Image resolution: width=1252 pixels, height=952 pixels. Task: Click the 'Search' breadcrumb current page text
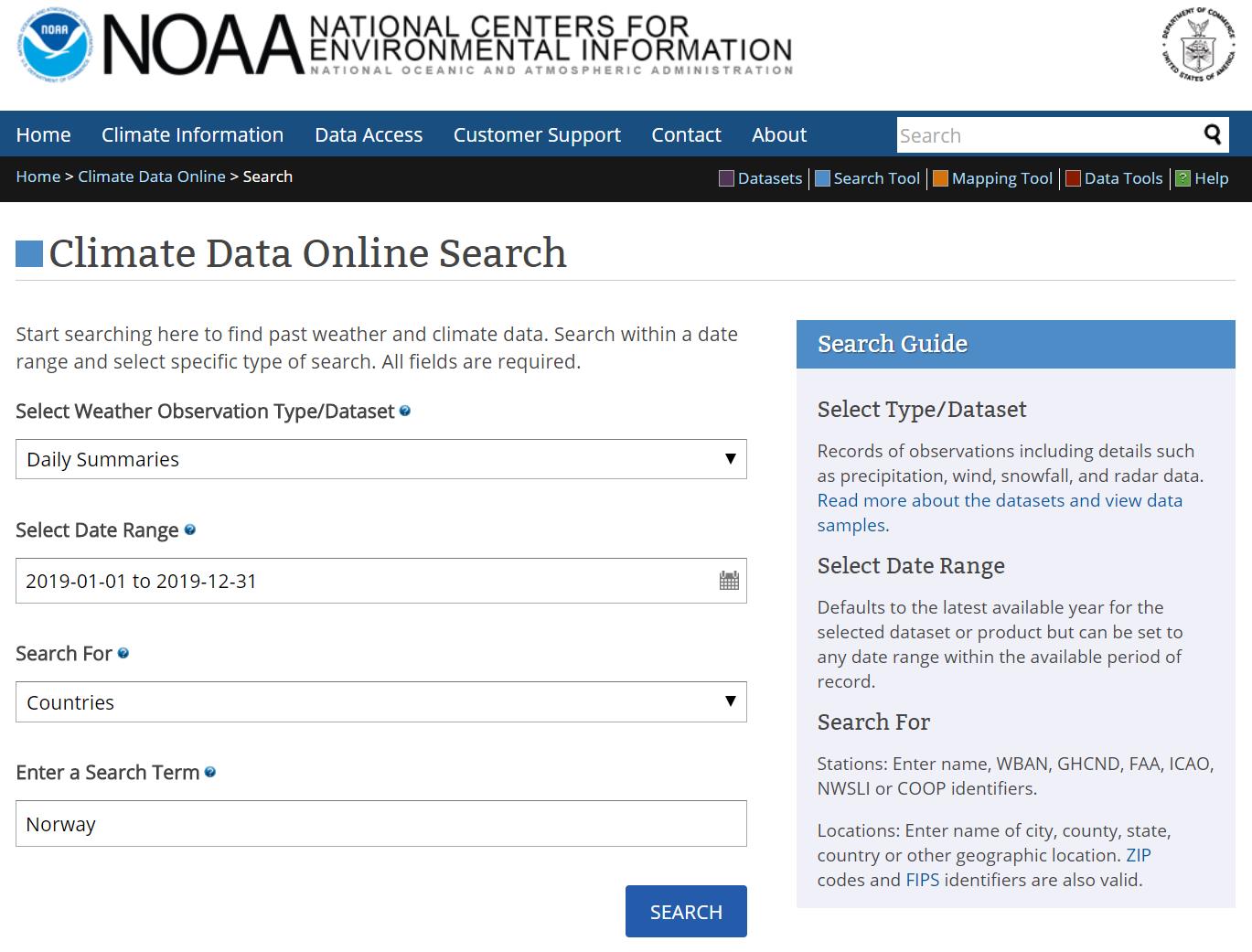point(268,176)
